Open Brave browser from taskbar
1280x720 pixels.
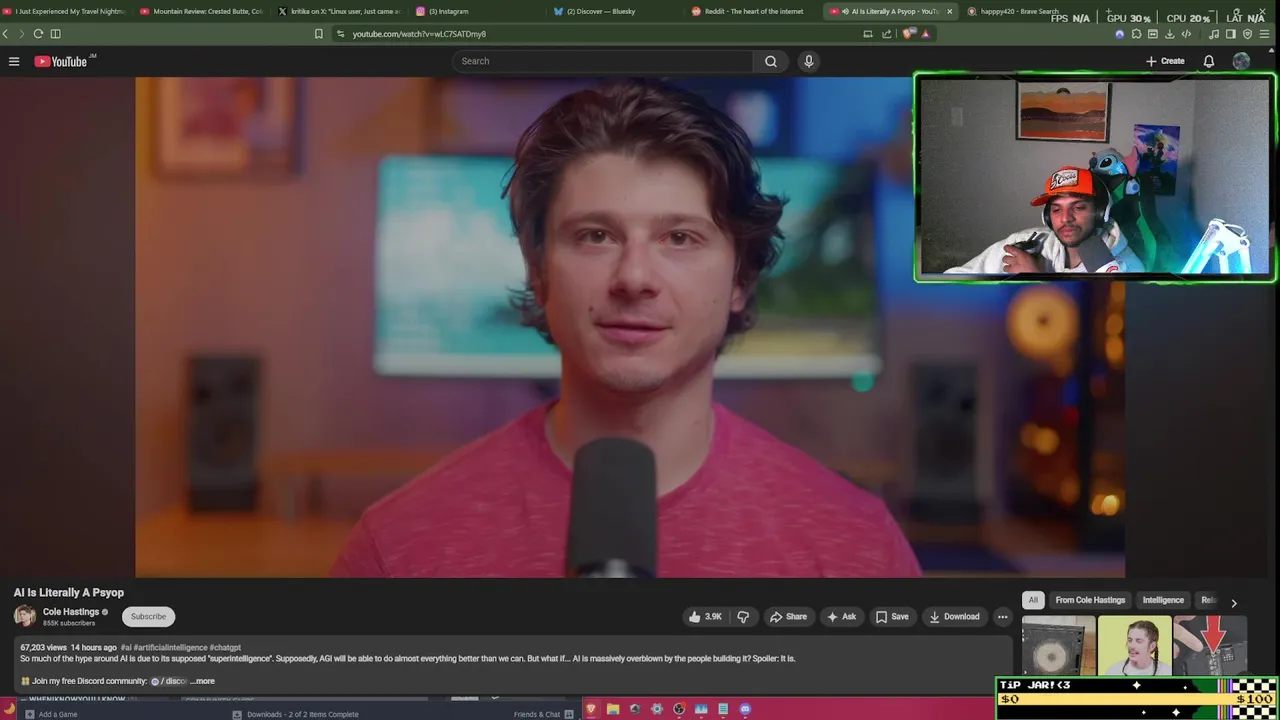tap(590, 709)
